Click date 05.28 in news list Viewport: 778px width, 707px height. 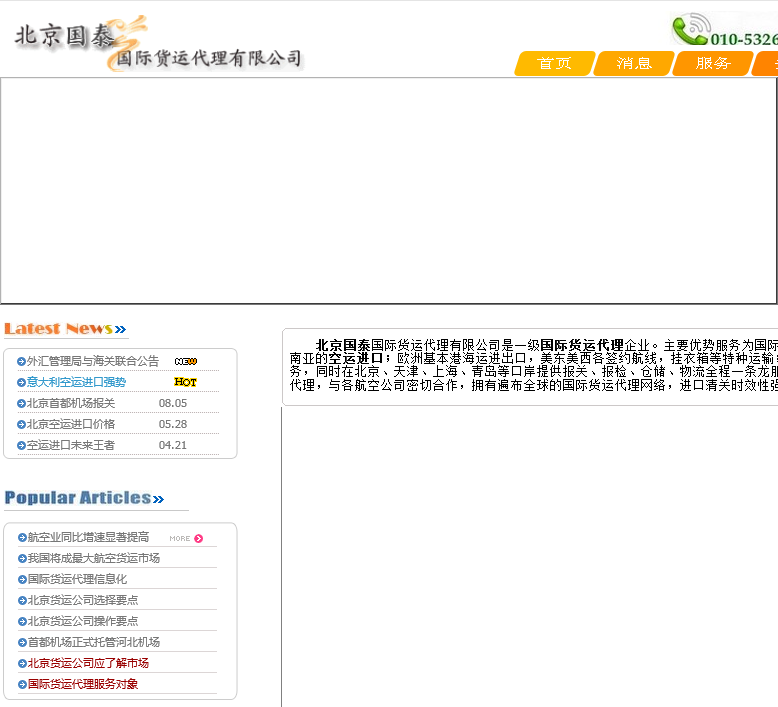pyautogui.click(x=173, y=424)
